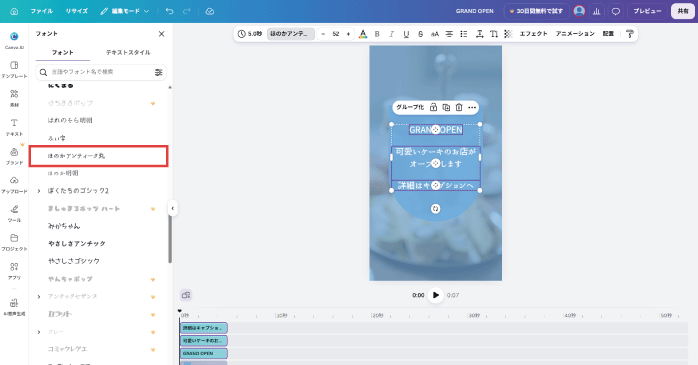Open アップロード panel in sidebar
Viewport: 698px width, 365px height.
[14, 185]
